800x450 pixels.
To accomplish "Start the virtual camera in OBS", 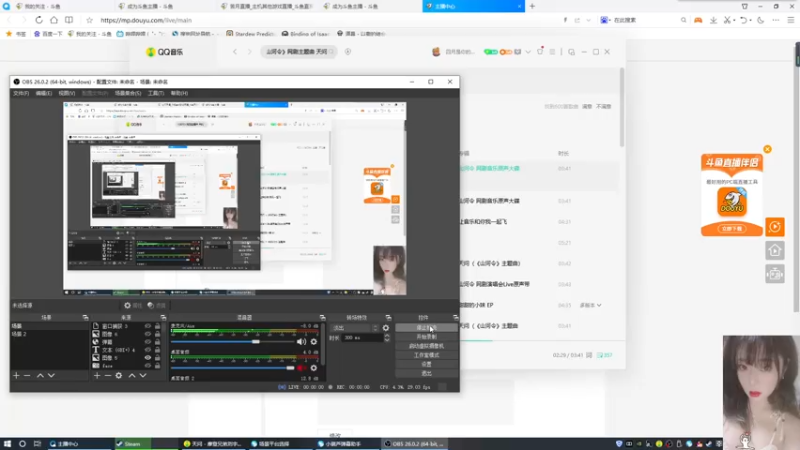I will click(x=427, y=346).
